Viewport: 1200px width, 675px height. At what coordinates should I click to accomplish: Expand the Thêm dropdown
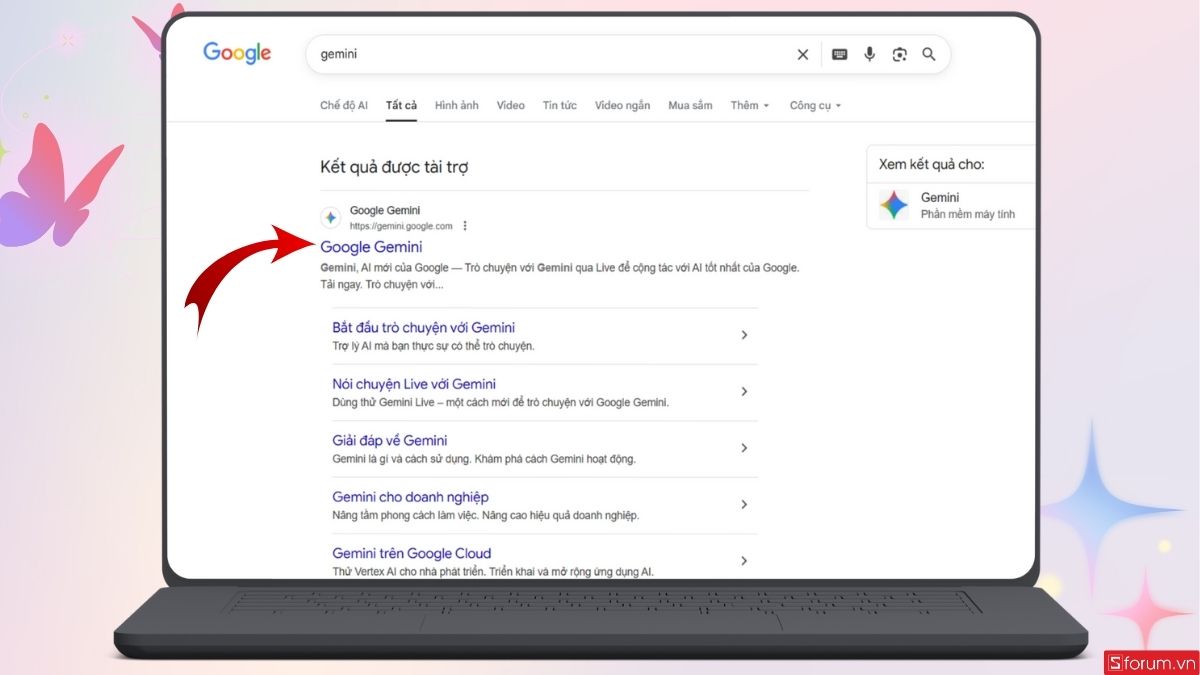(x=750, y=105)
